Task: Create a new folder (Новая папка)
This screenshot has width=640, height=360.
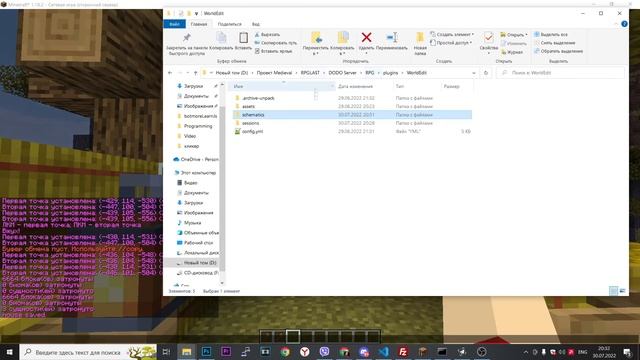Action: click(x=420, y=44)
